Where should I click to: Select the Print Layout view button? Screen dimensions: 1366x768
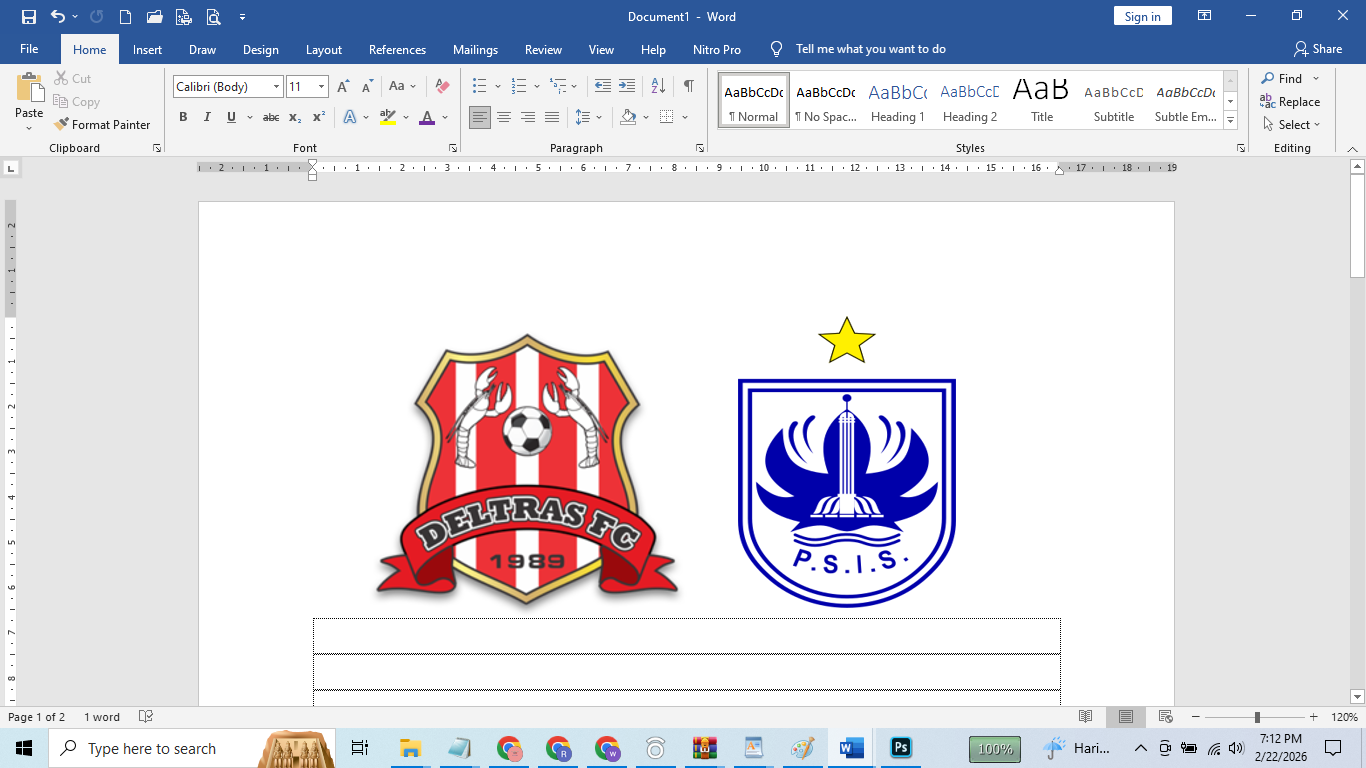[1126, 717]
